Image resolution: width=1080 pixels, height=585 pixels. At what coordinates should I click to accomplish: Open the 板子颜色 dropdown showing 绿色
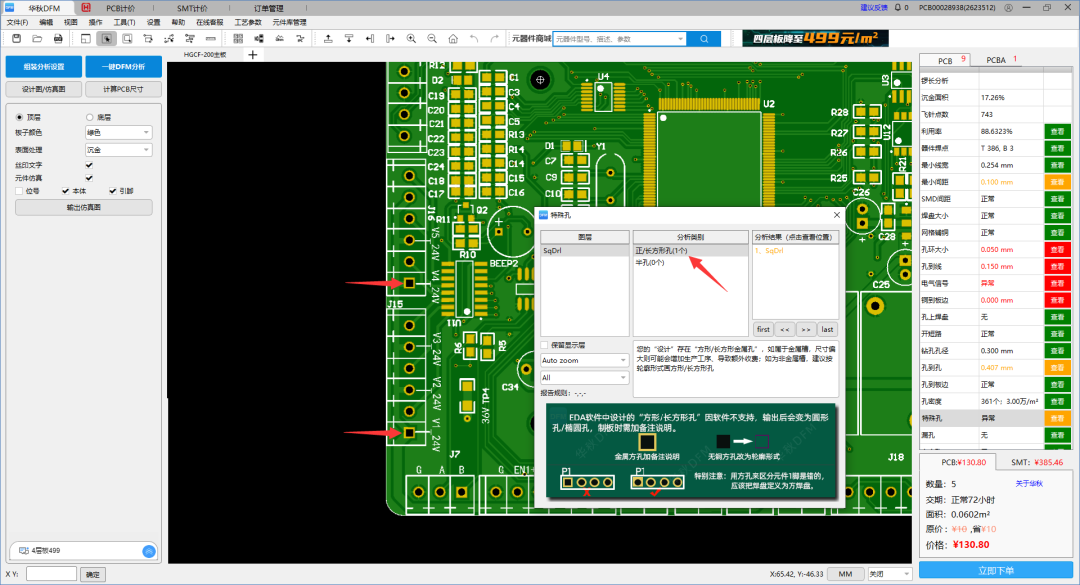118,132
